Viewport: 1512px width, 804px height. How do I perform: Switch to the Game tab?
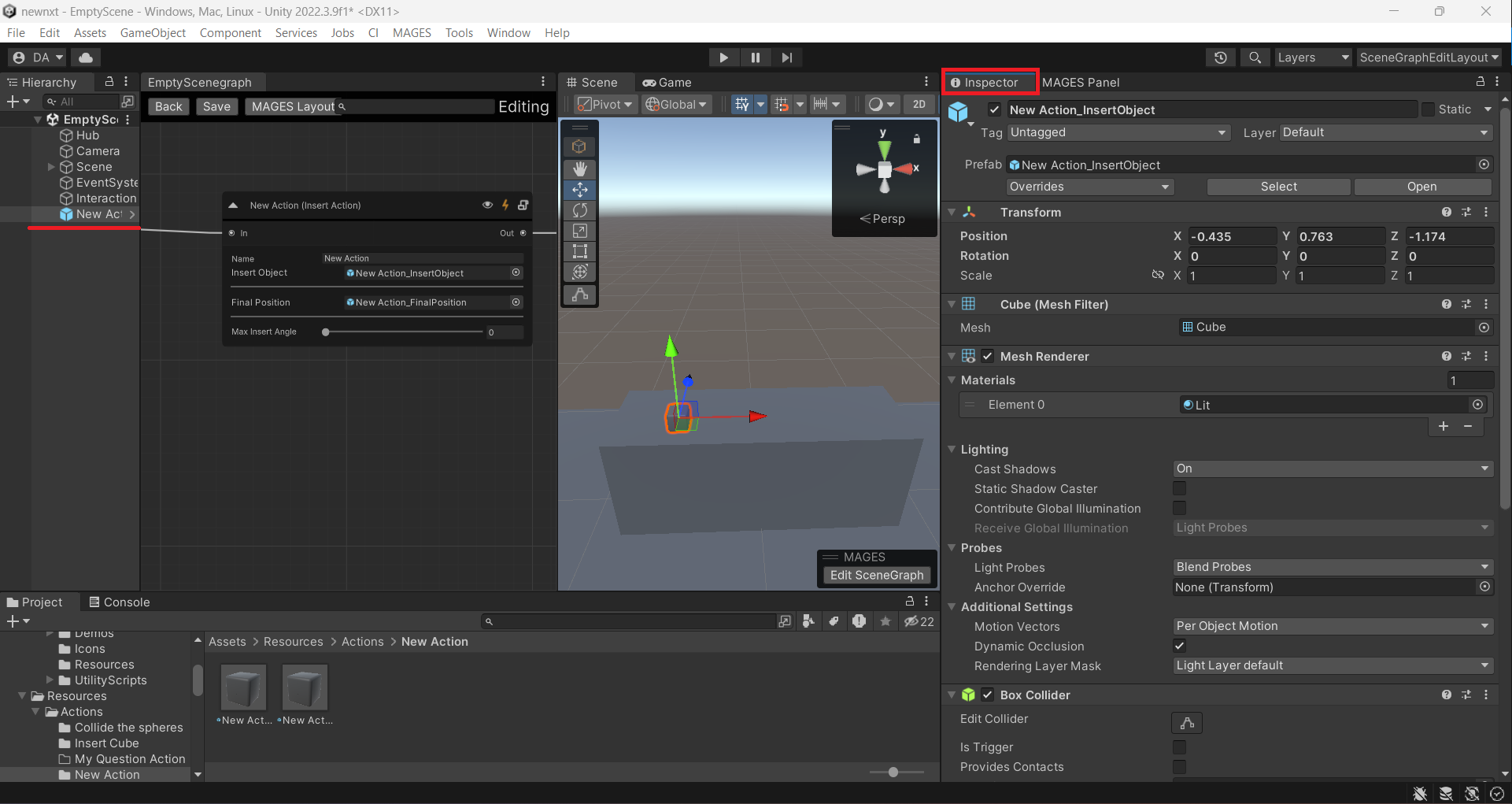coord(667,82)
